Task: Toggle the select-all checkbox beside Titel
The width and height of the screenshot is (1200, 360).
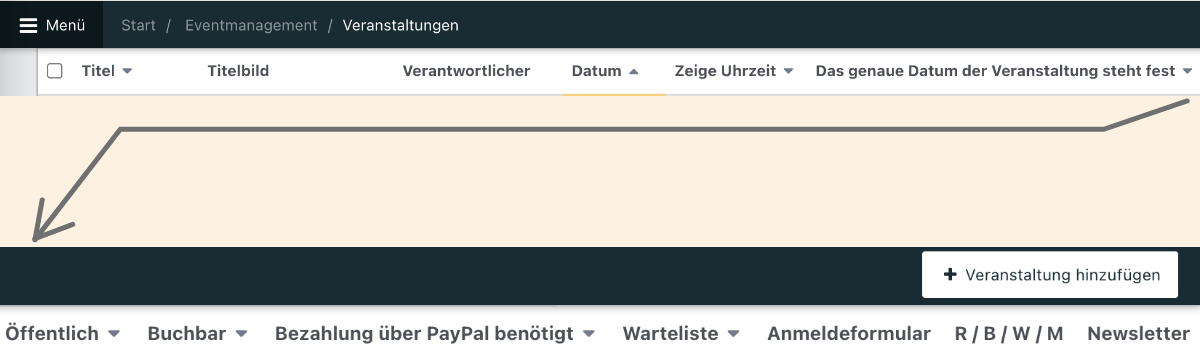Action: (55, 71)
